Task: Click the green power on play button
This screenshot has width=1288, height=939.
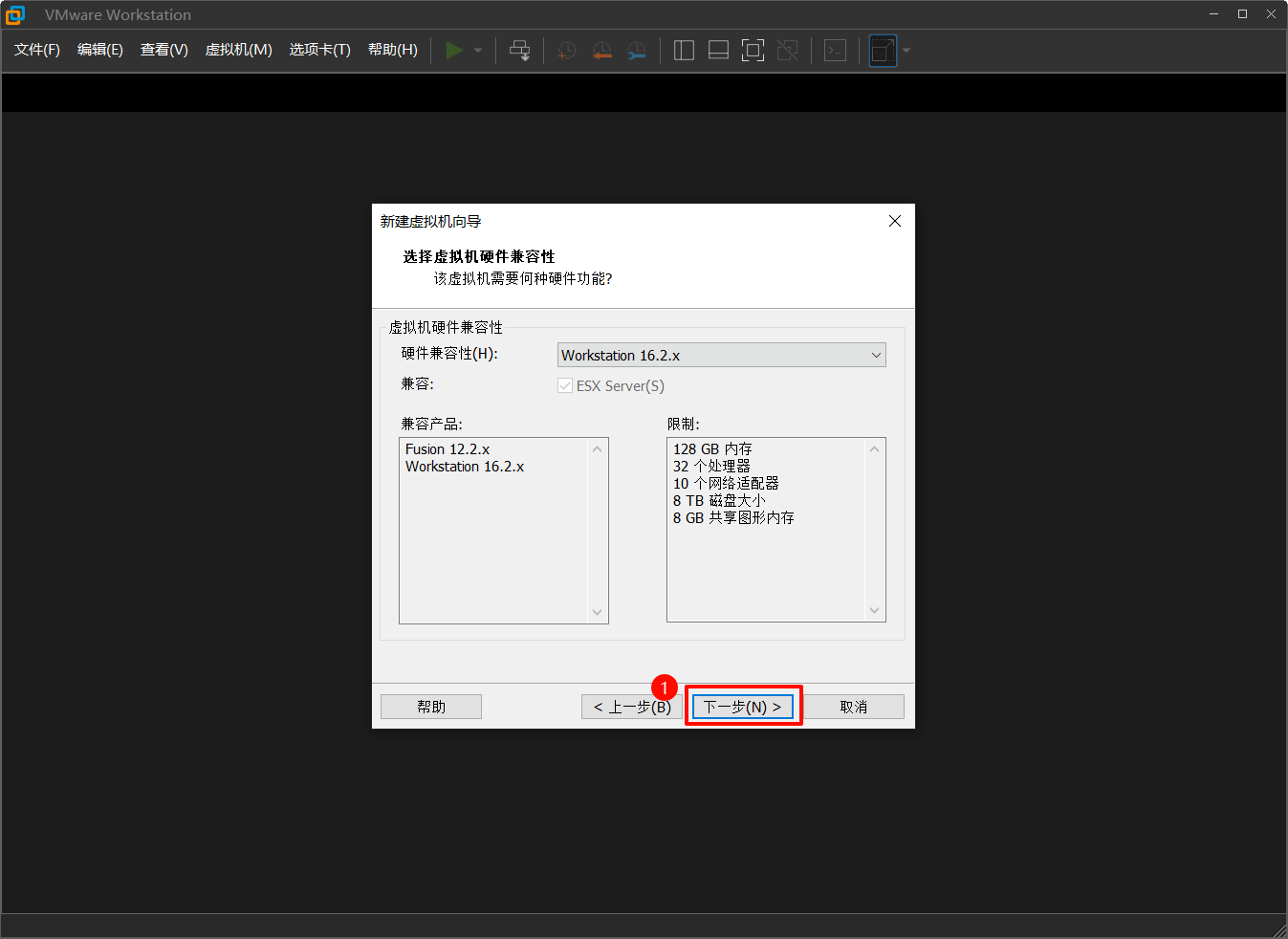Action: (454, 51)
